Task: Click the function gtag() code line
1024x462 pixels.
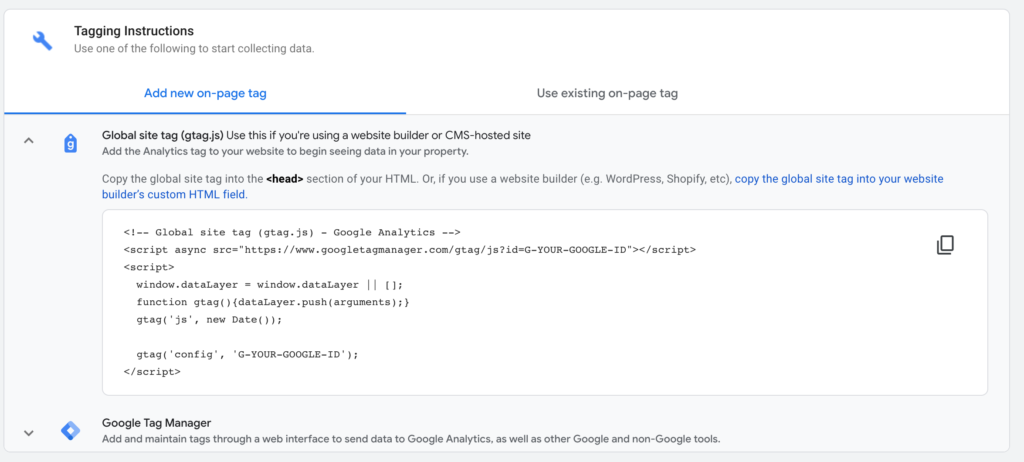Action: 273,302
